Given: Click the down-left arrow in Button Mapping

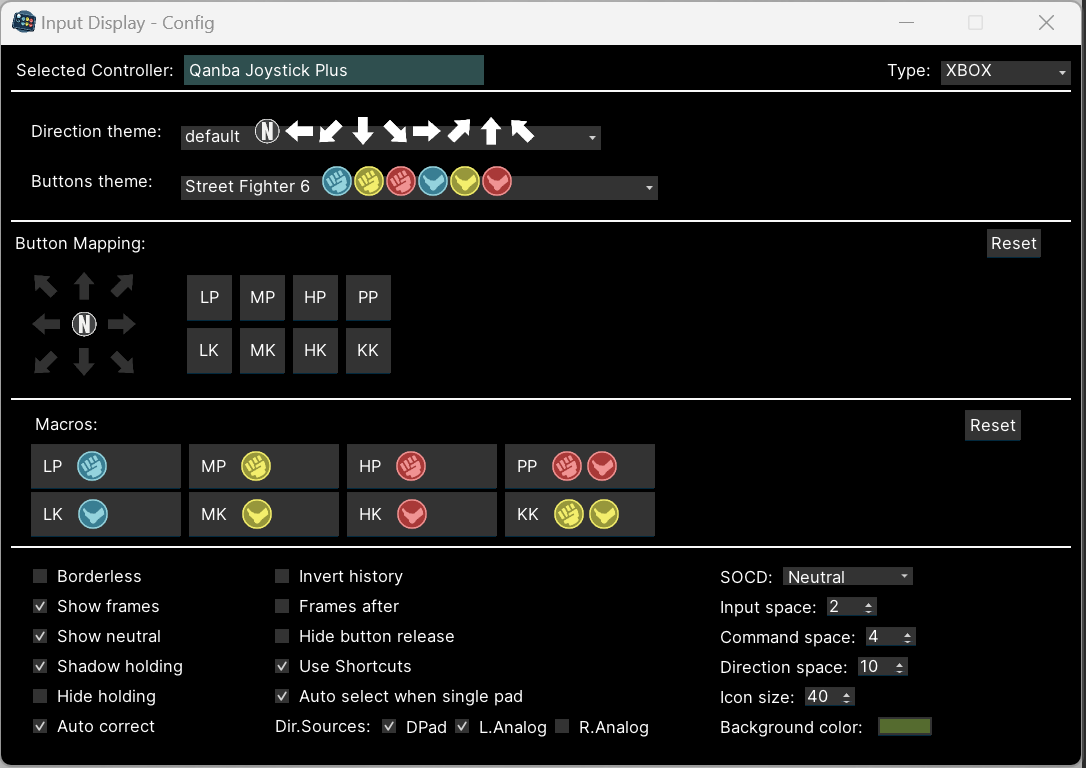Looking at the screenshot, I should pos(46,361).
